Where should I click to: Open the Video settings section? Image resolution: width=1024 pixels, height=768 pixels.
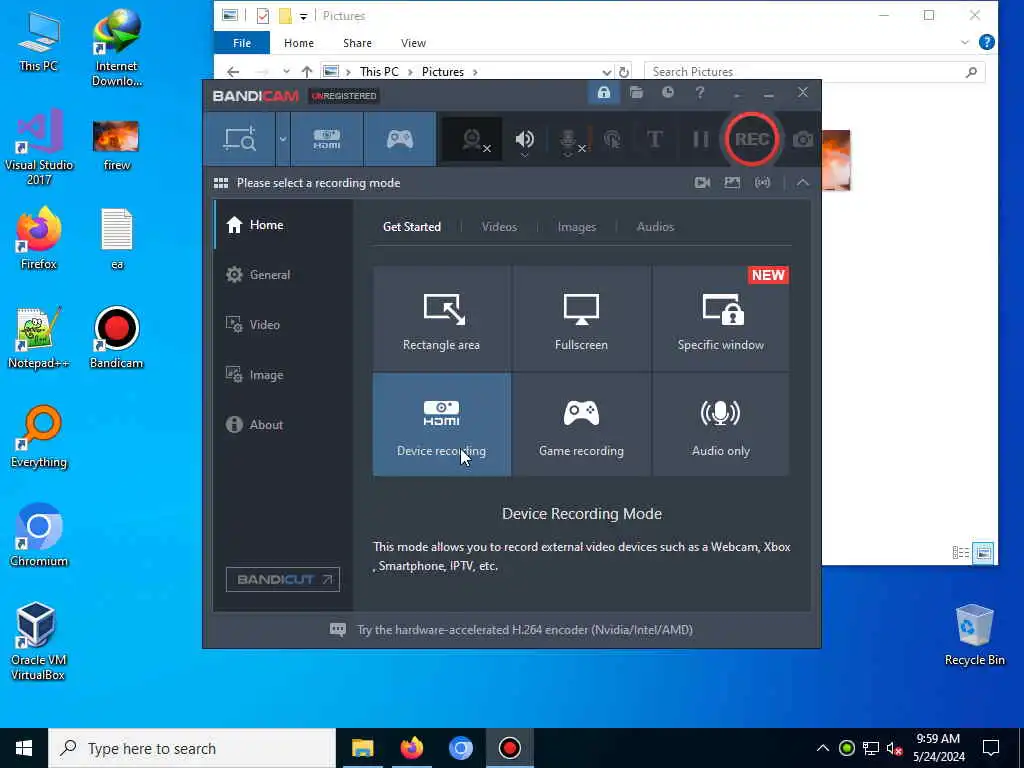click(x=283, y=325)
